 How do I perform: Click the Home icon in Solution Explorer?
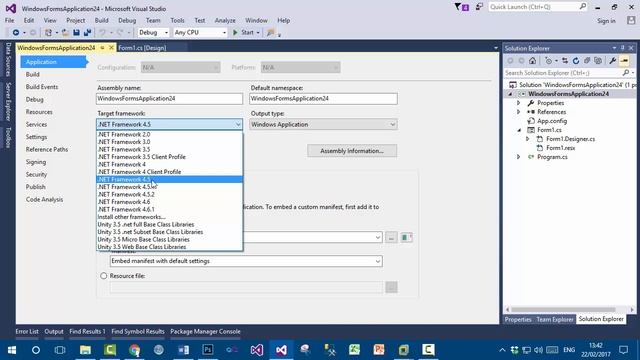point(532,61)
